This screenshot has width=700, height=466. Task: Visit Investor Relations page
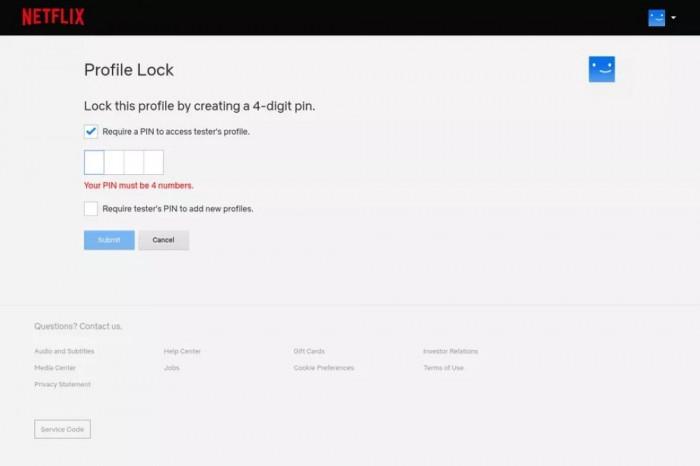[x=450, y=351]
